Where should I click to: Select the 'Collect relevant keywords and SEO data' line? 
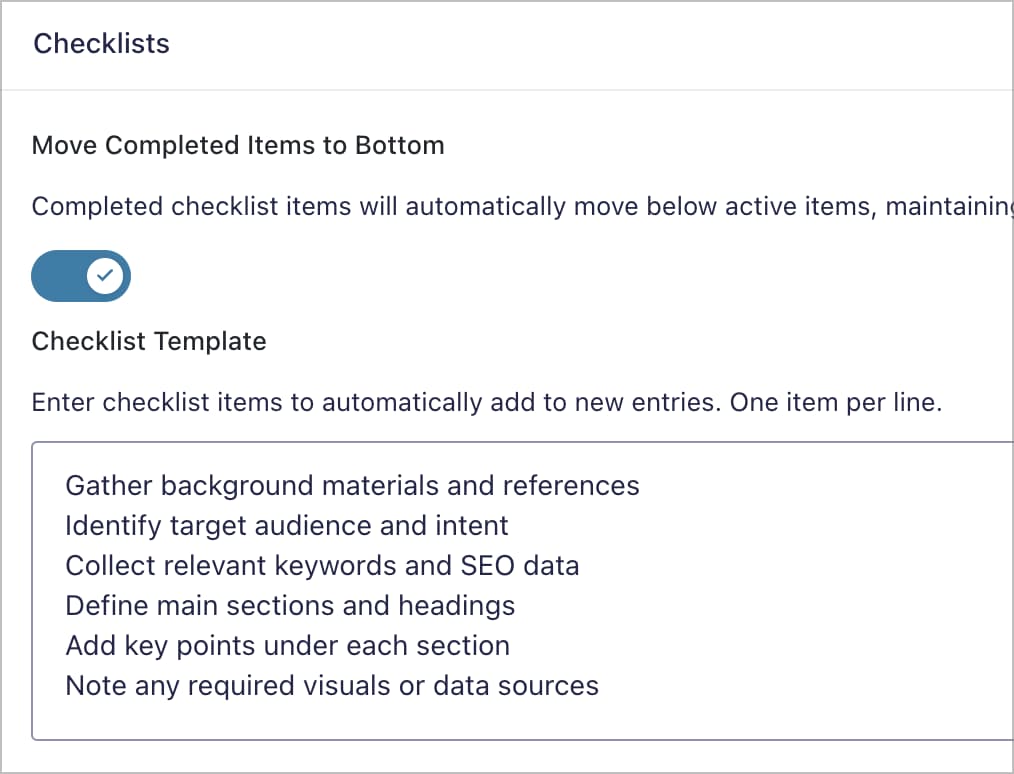[322, 565]
